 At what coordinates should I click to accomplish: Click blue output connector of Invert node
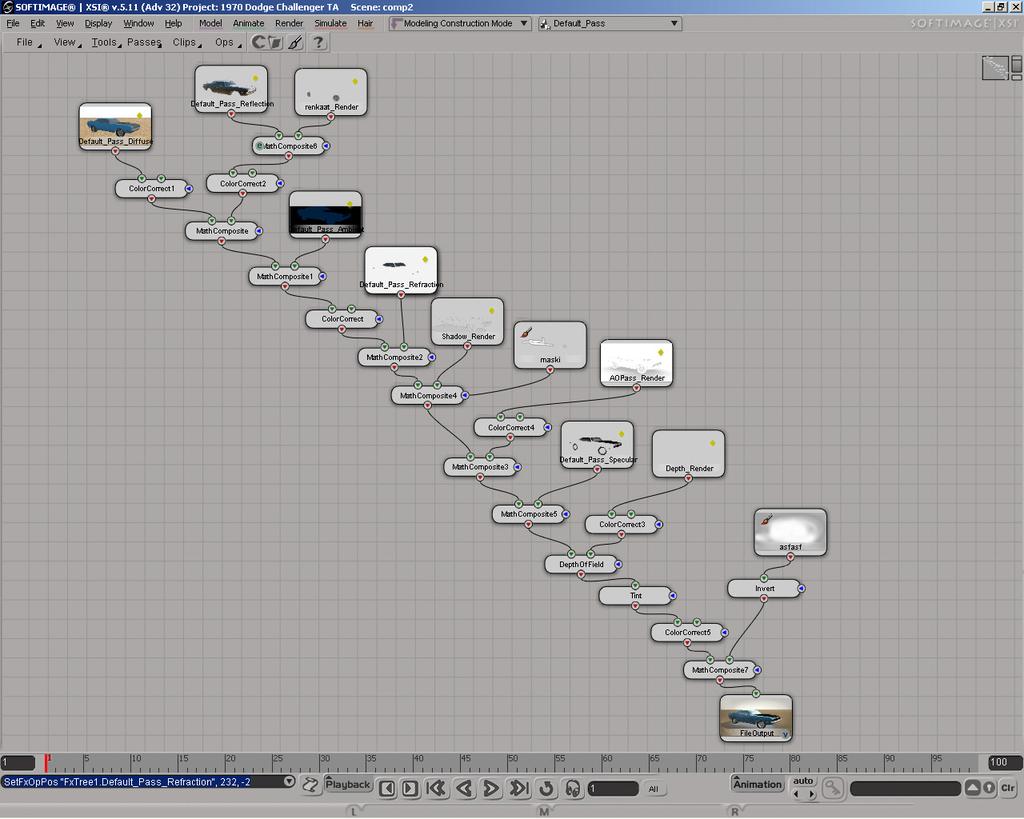coord(801,588)
